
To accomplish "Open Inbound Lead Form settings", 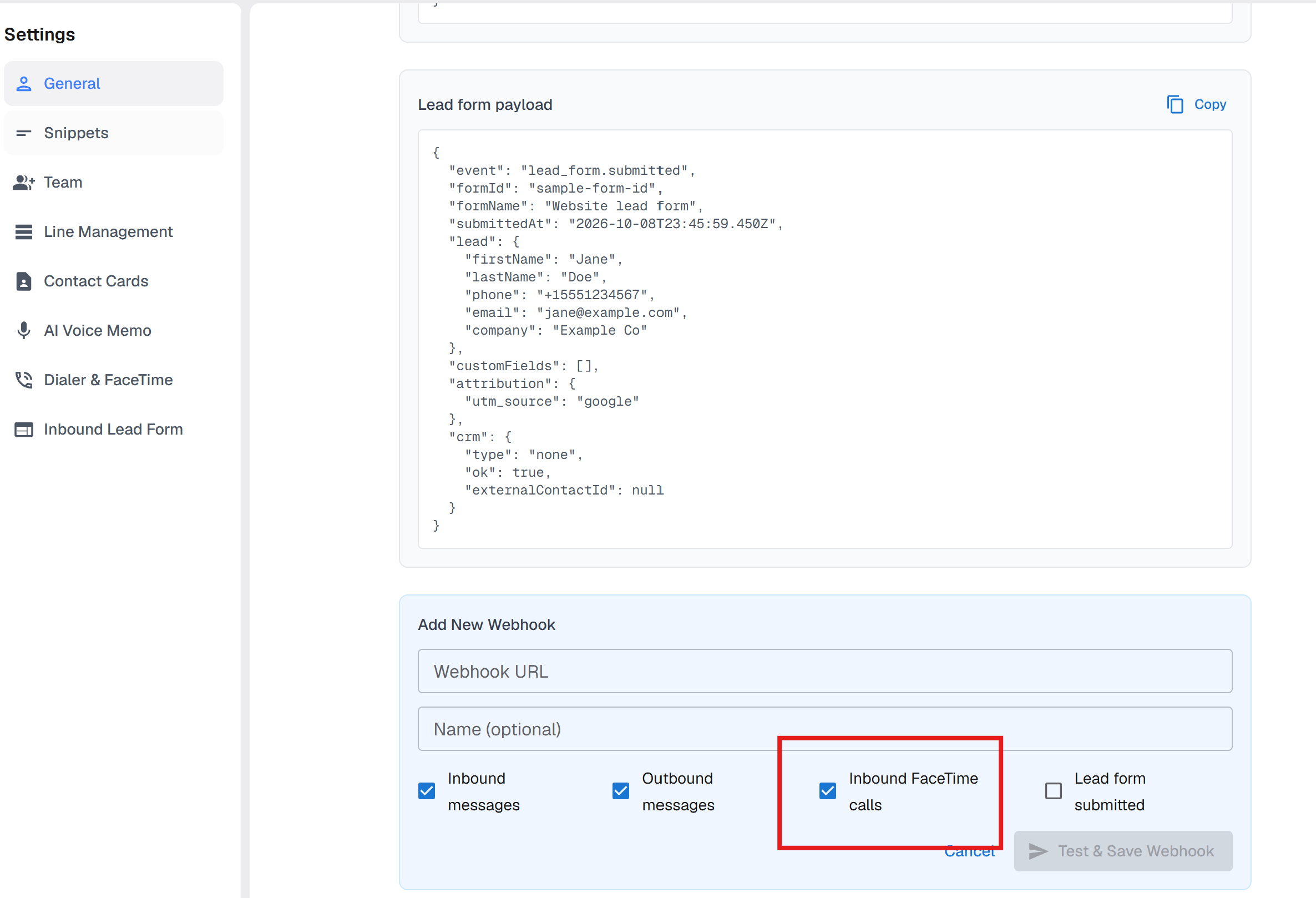I will (113, 430).
